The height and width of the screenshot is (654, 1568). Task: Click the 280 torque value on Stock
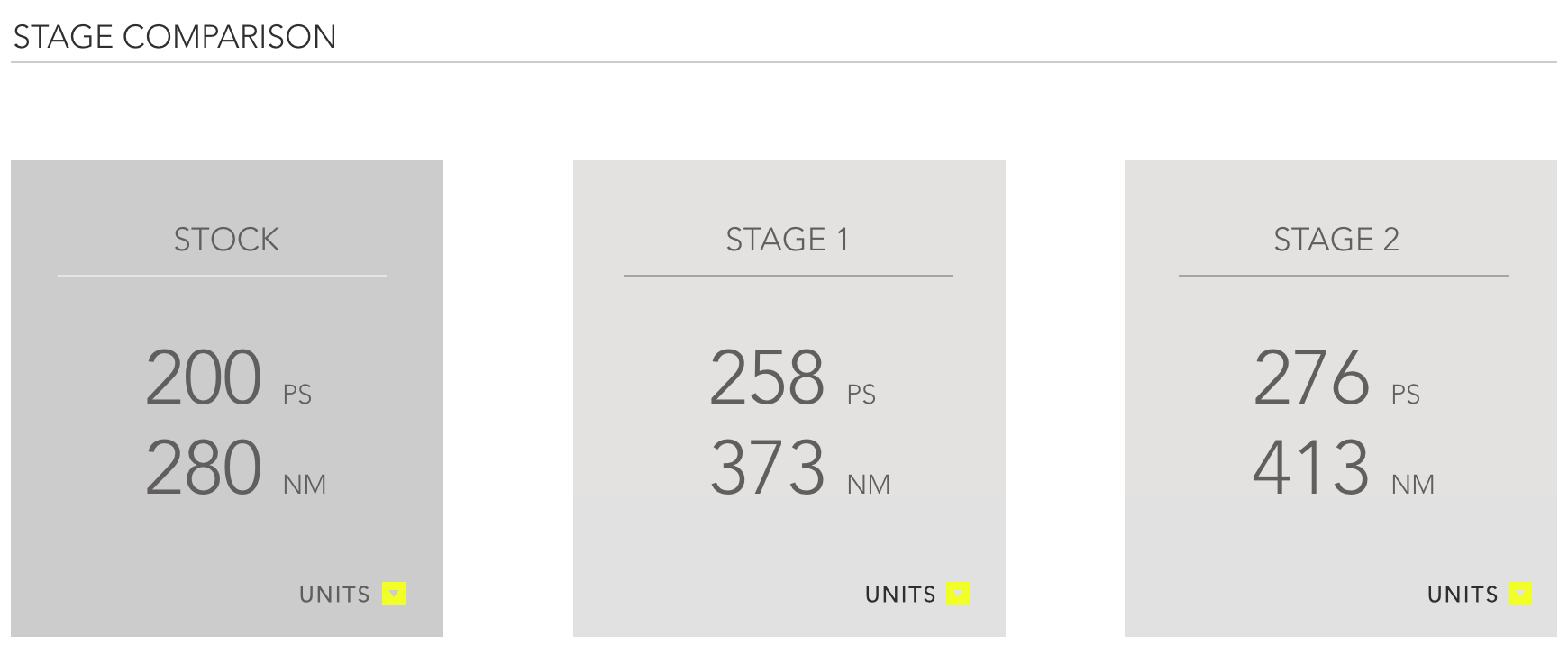(204, 468)
